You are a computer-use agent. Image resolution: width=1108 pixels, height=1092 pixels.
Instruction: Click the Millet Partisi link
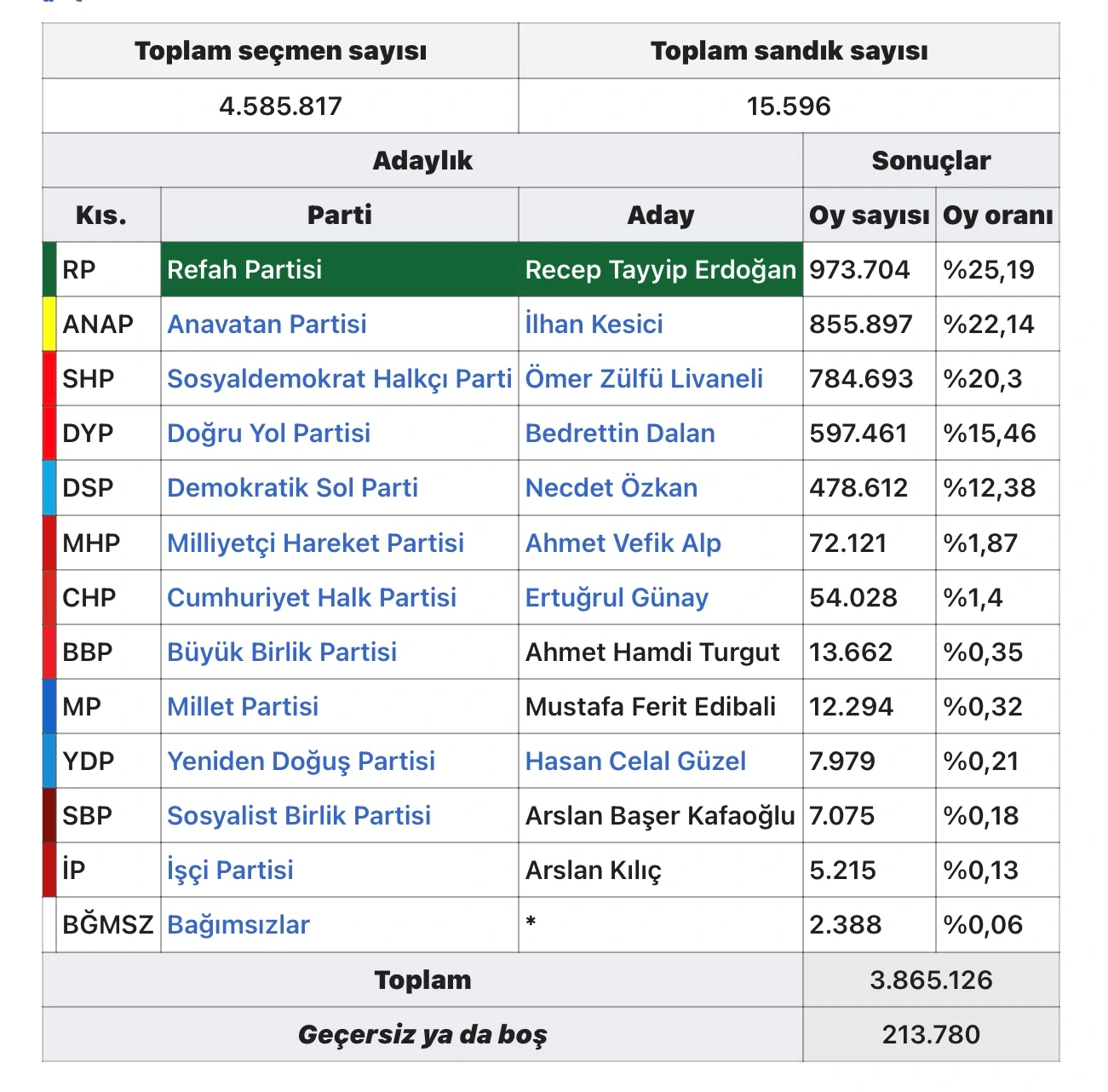click(243, 707)
